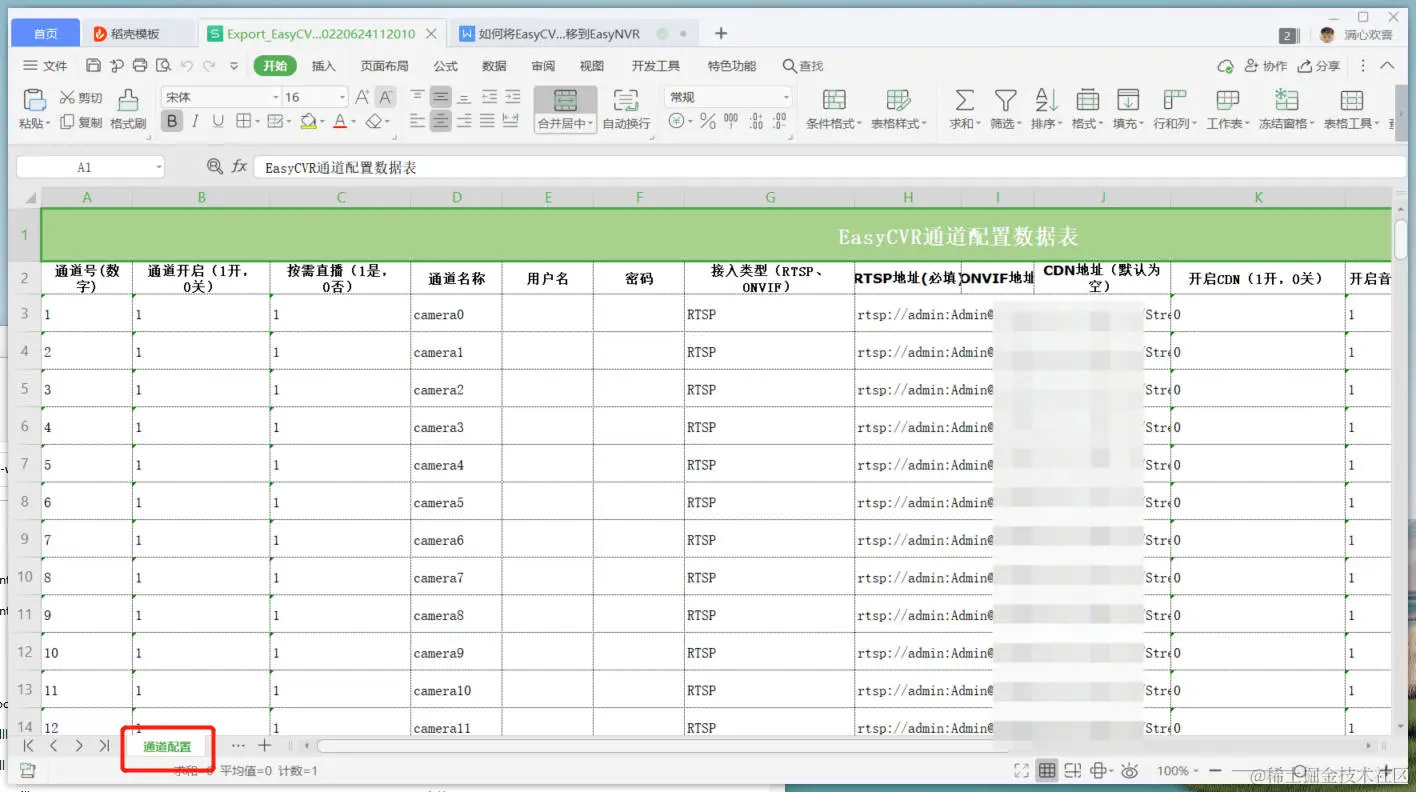Open the Insert (插入) ribbon tab
Screen dimensions: 1416x792
(324, 66)
